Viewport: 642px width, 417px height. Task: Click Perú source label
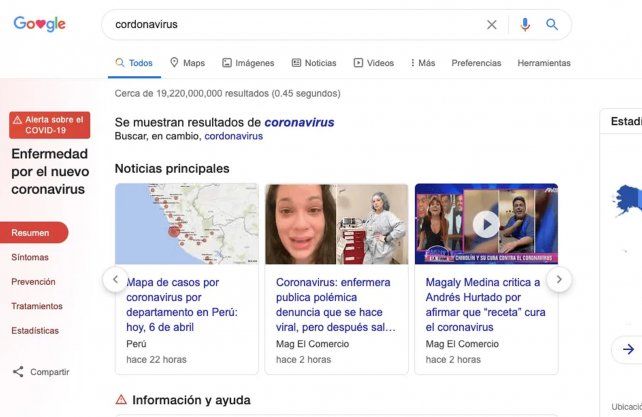pos(136,344)
